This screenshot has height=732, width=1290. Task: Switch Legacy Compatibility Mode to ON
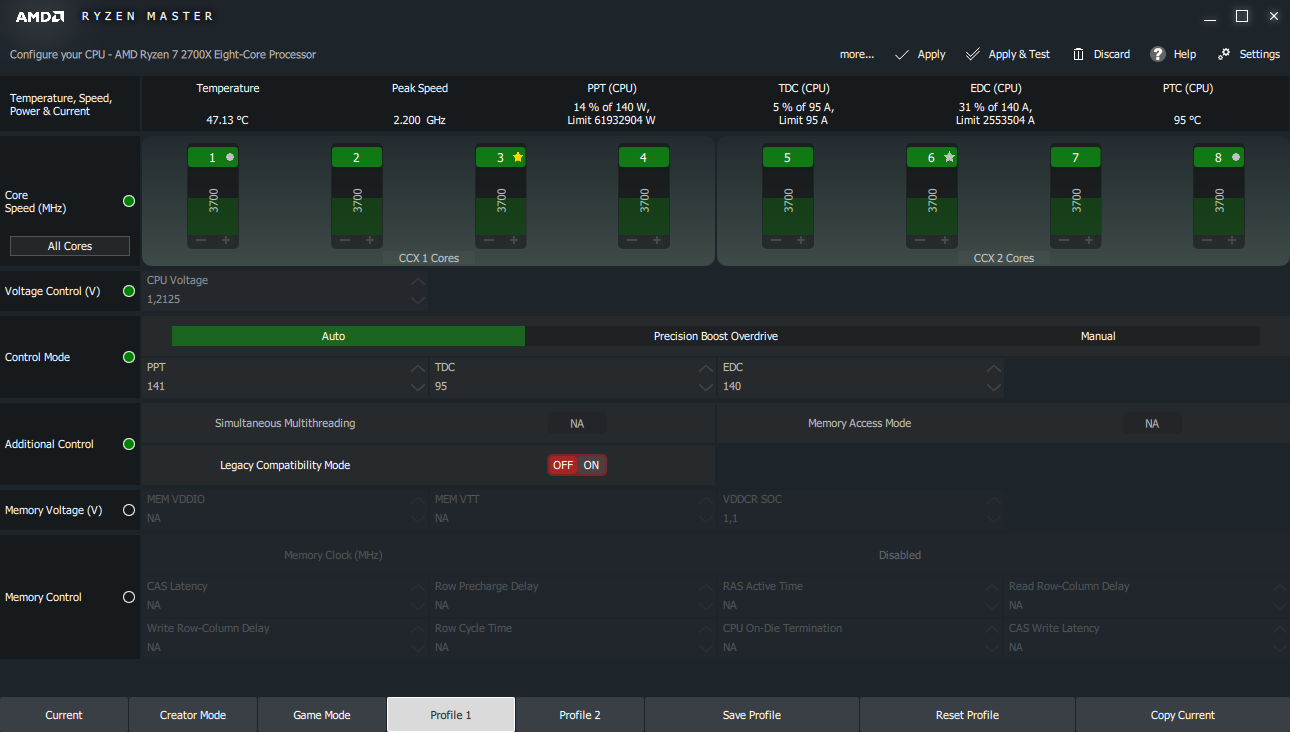point(592,465)
